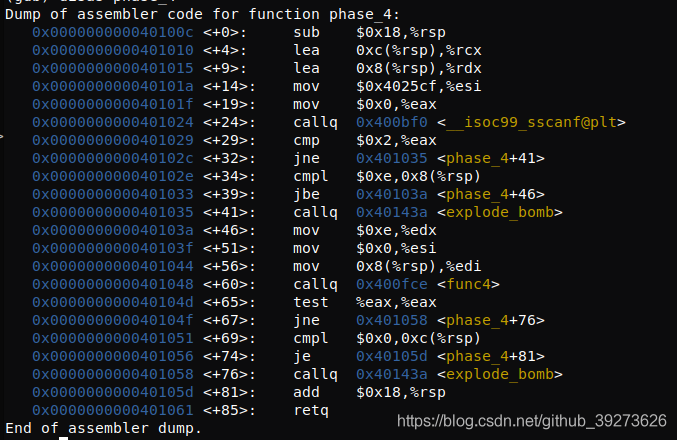
Task: Click operand '$0x0,%eax'
Action: [396, 104]
